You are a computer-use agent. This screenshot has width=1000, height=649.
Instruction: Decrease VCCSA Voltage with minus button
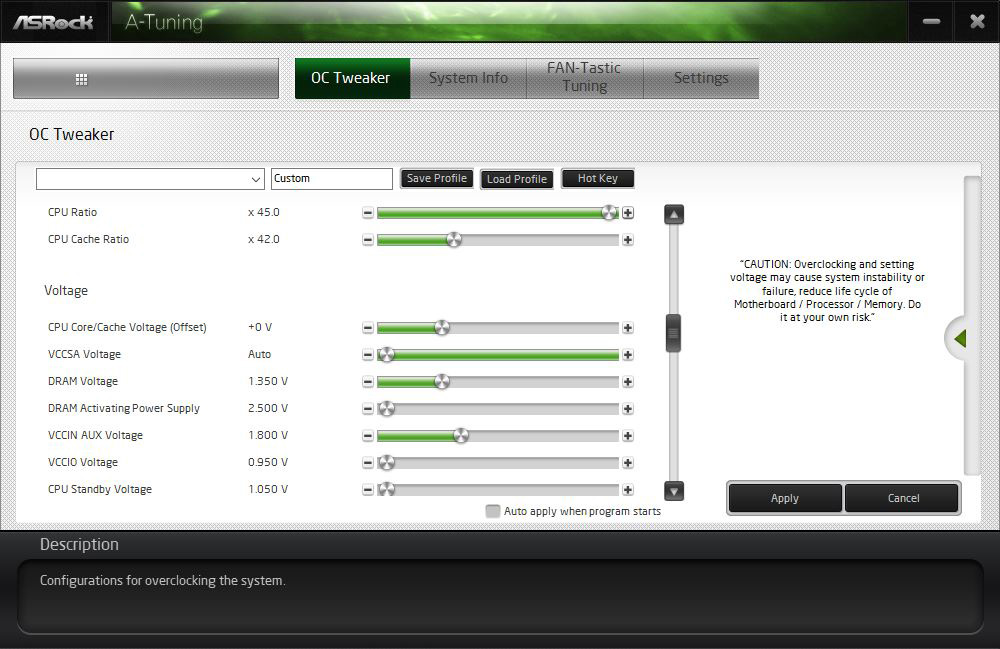click(x=367, y=354)
